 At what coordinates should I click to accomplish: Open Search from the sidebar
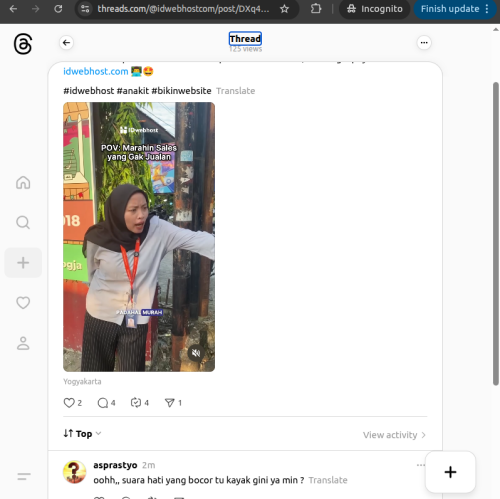pos(23,222)
